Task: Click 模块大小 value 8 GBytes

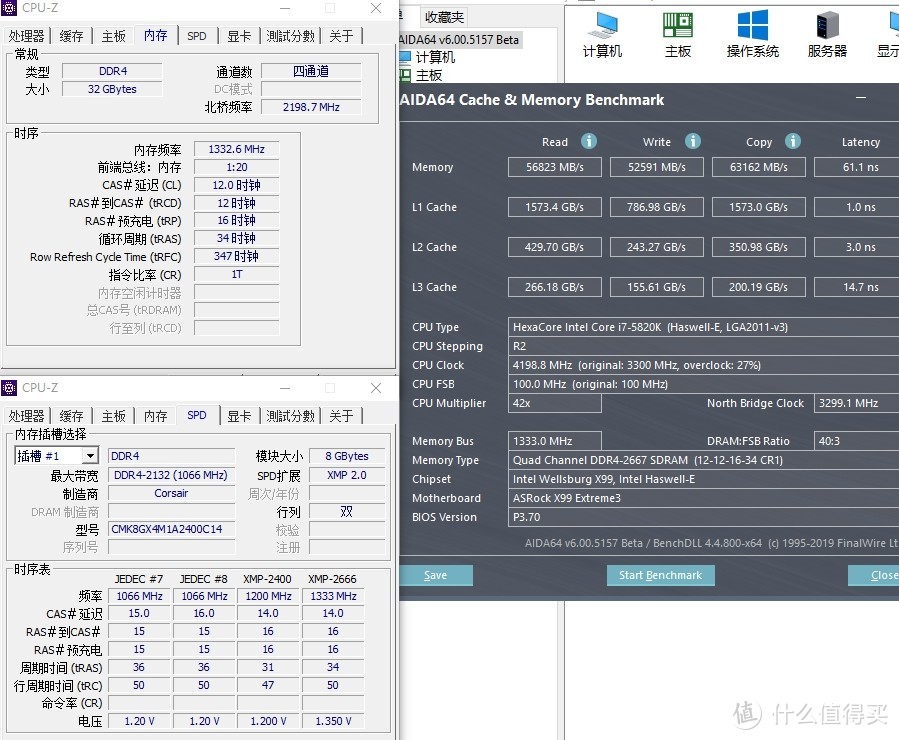Action: (x=347, y=456)
